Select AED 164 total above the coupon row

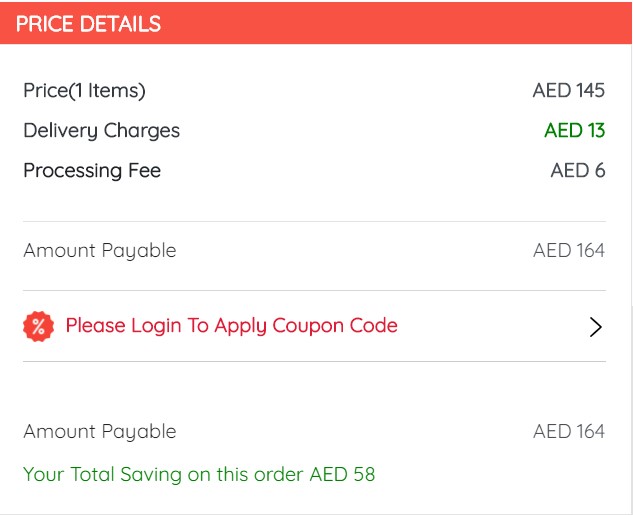pyautogui.click(x=568, y=251)
